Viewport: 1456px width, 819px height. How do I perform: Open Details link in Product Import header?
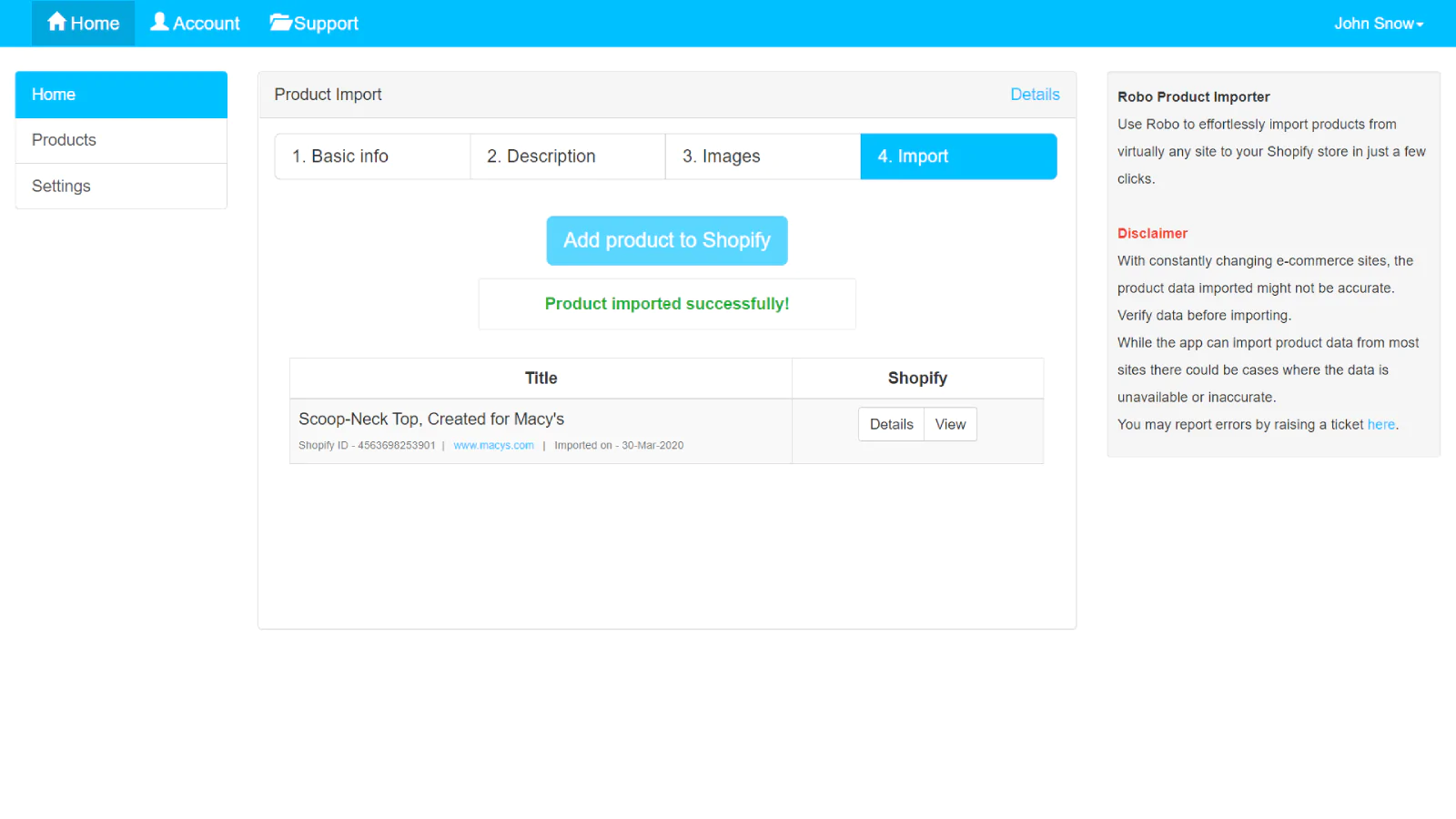tap(1035, 95)
